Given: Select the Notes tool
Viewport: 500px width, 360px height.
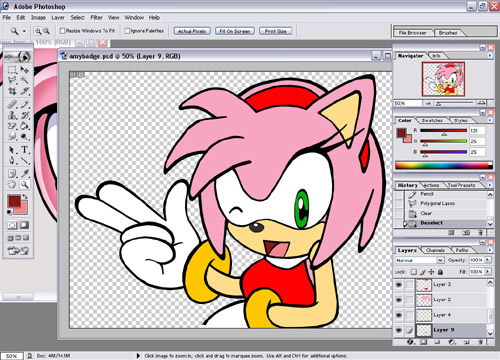Looking at the screenshot, I should 12,174.
